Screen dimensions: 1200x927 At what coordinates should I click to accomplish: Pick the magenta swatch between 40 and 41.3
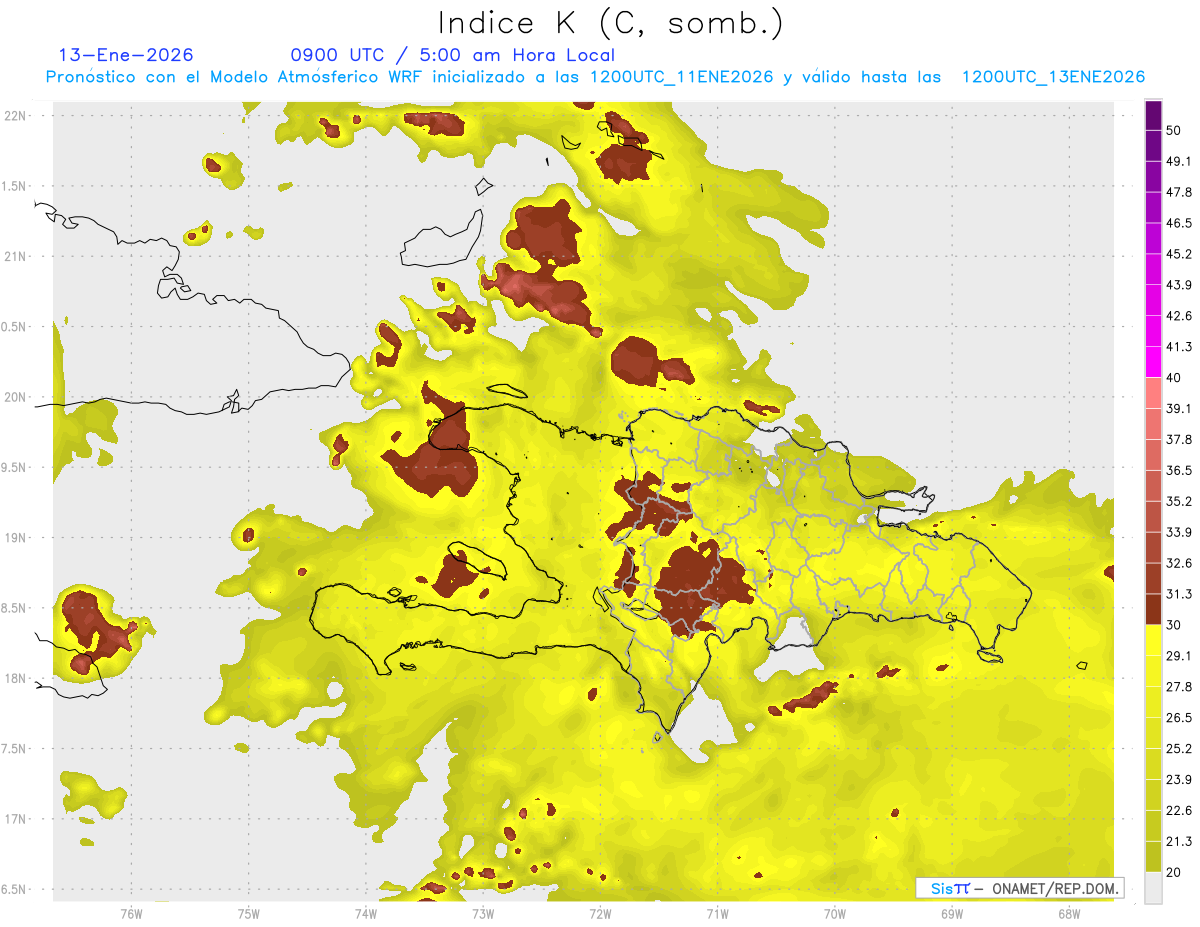(1153, 362)
